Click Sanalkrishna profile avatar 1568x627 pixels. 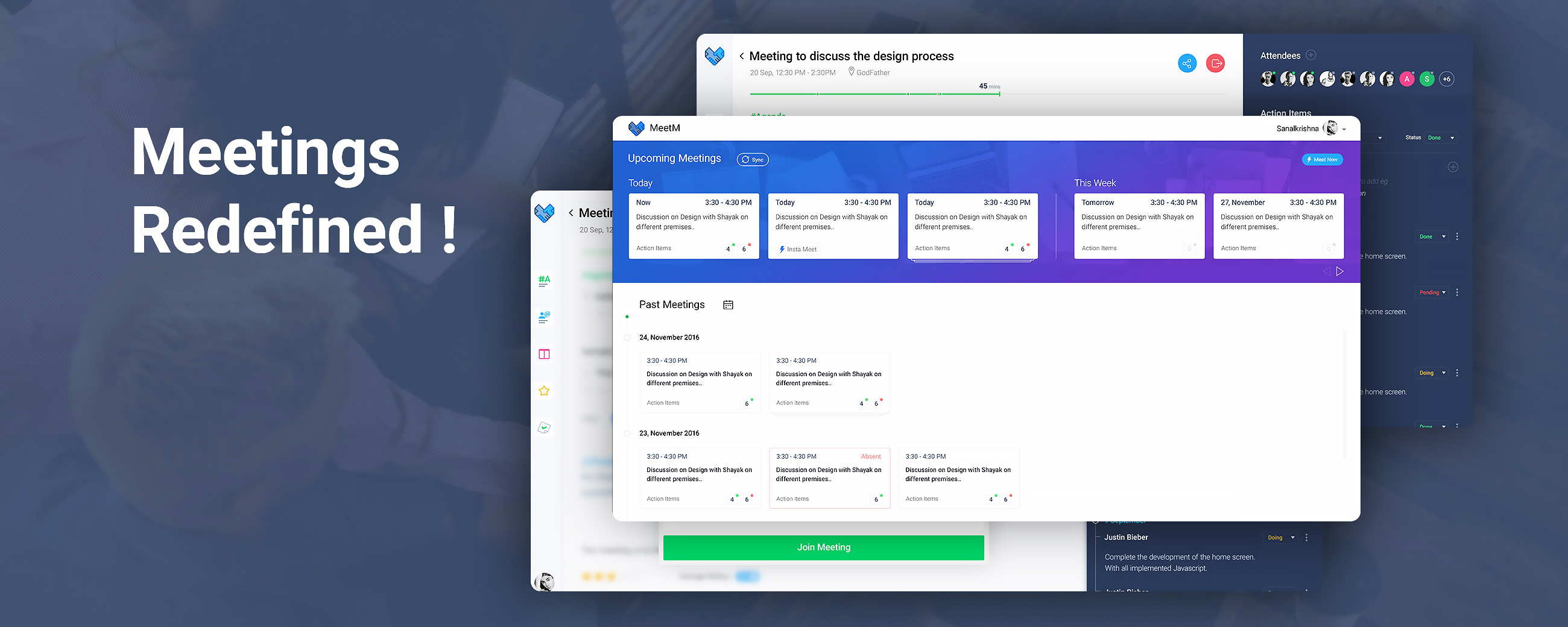pos(1330,128)
